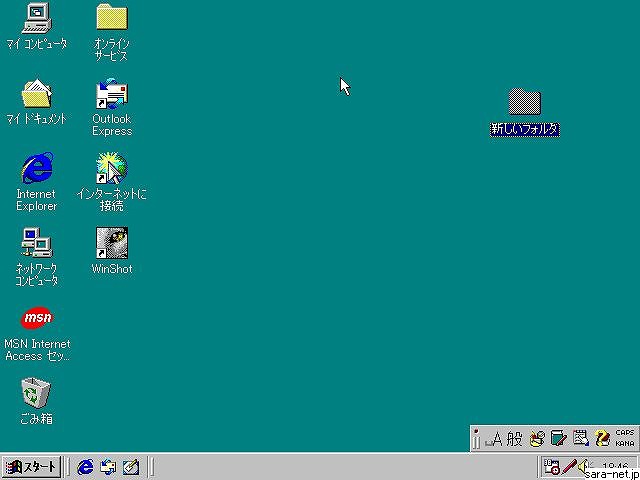Select the My Computer desktop icon

37,17
